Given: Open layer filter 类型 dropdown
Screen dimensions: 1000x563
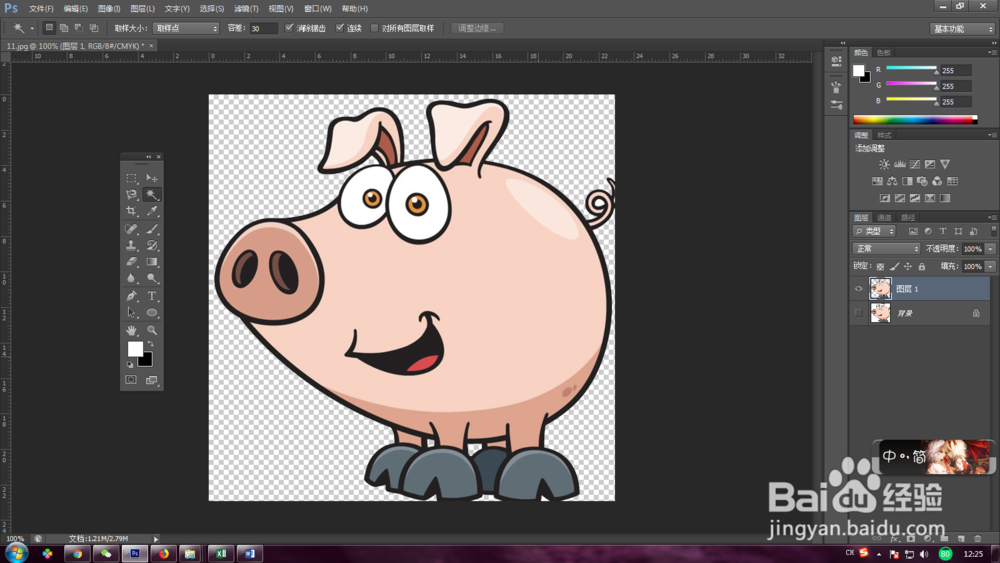Looking at the screenshot, I should (x=874, y=231).
